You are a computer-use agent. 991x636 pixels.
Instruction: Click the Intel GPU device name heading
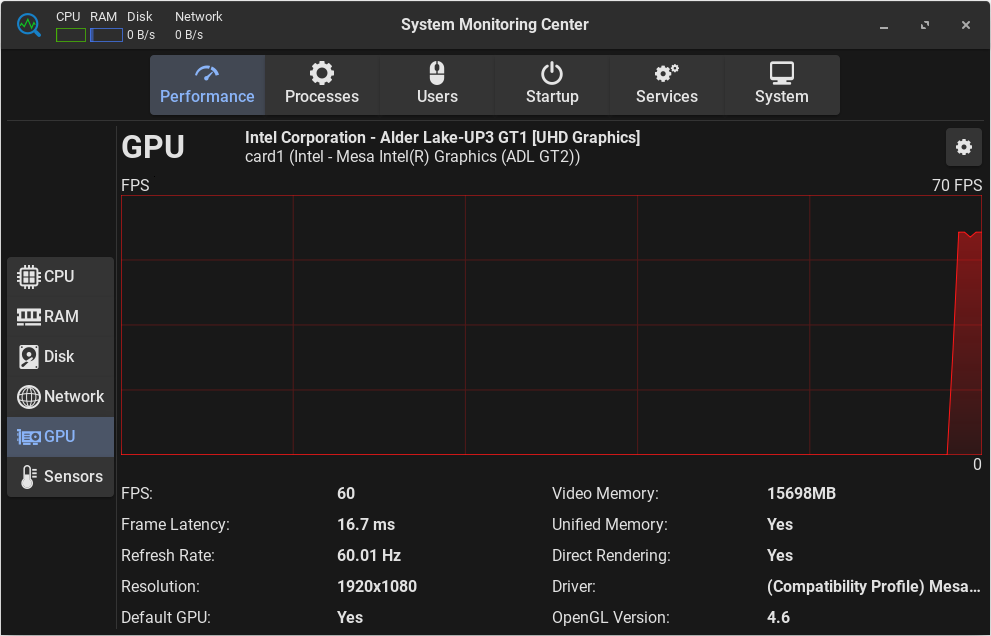[442, 138]
